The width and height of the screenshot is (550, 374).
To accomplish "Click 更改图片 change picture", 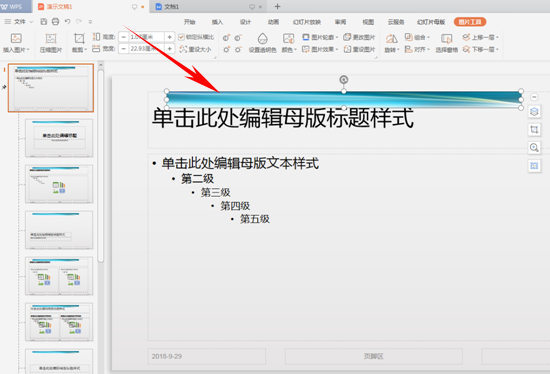I will 359,37.
